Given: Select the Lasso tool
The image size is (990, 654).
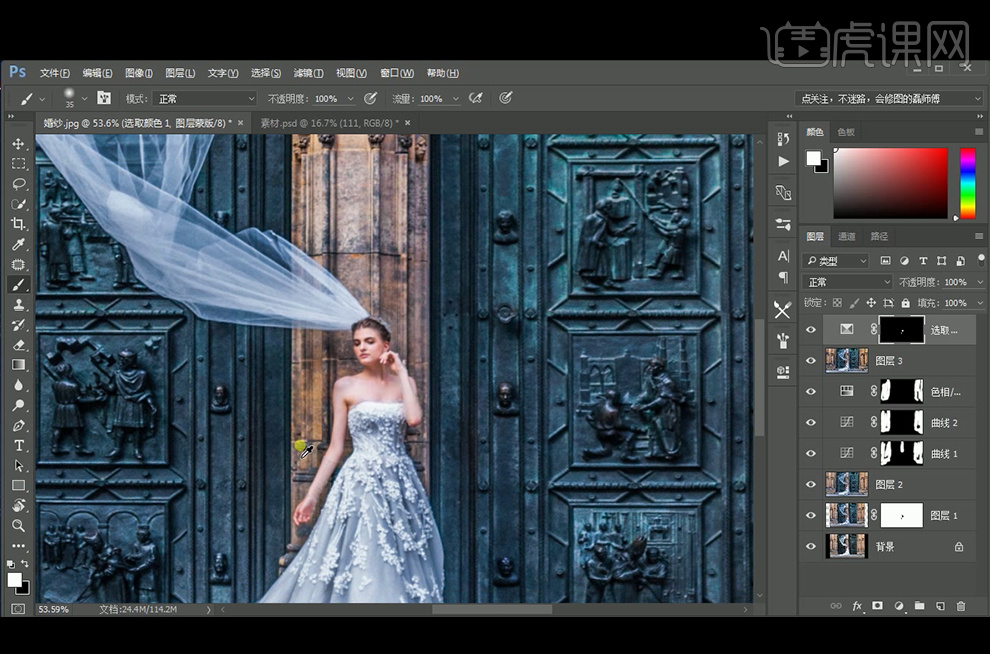Looking at the screenshot, I should click(18, 184).
